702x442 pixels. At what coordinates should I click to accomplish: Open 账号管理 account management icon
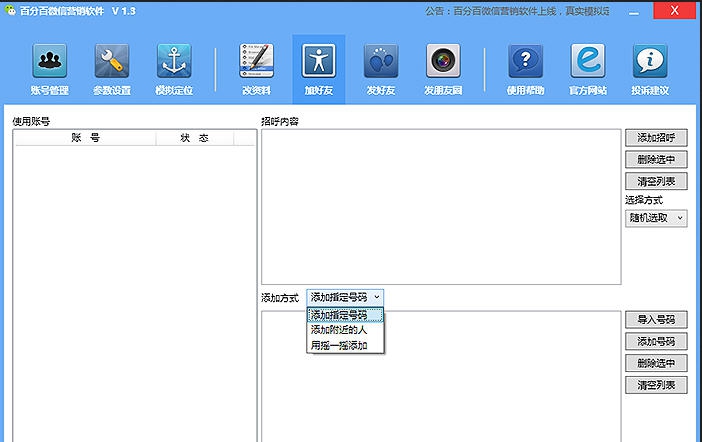[50, 60]
